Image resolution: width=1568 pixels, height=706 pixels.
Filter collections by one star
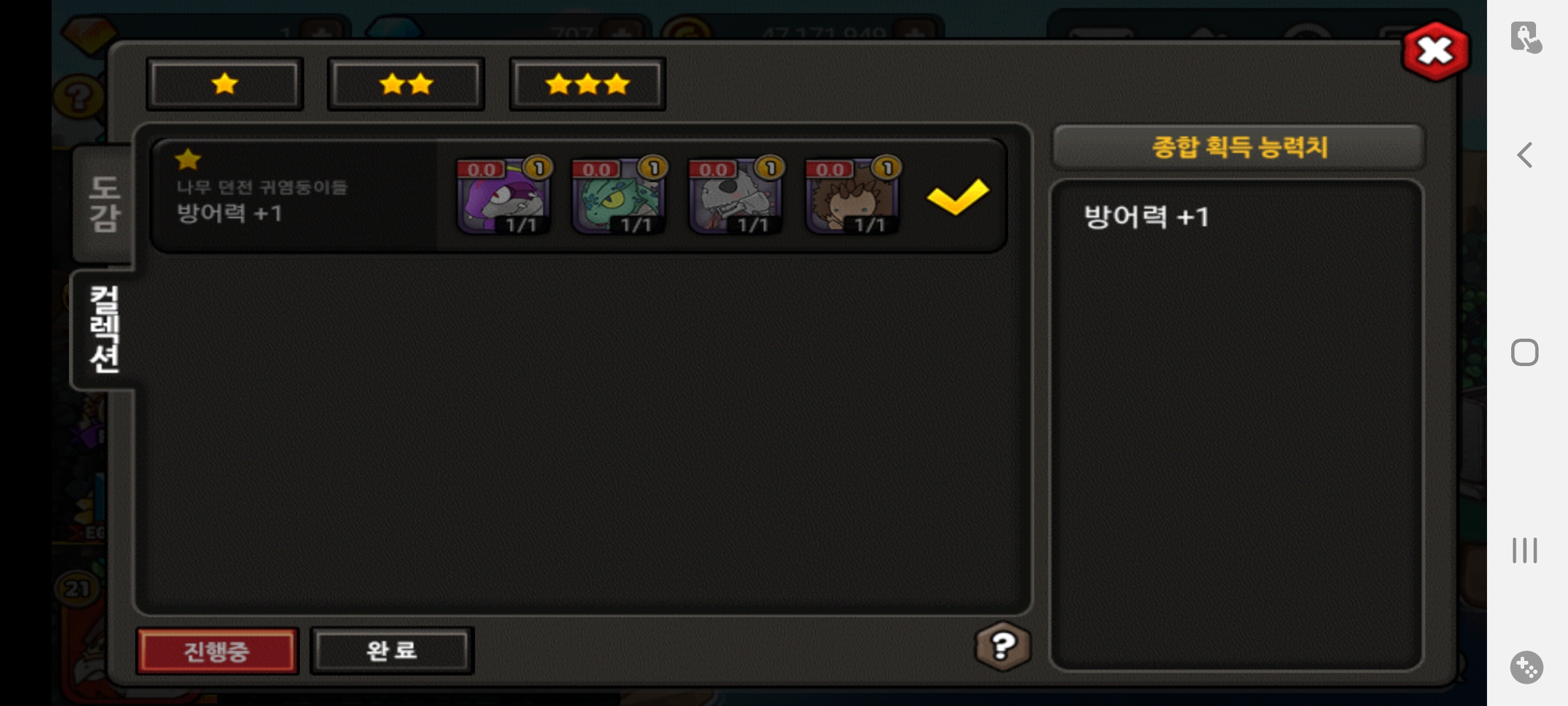click(225, 84)
